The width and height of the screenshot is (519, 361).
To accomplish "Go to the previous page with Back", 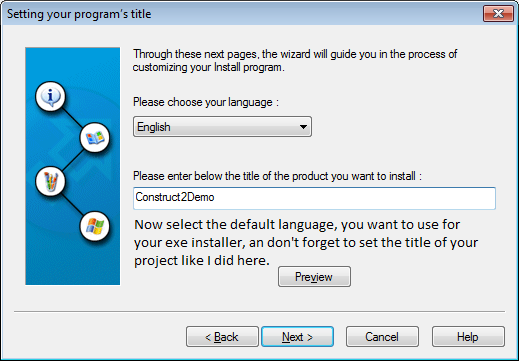I will [x=222, y=337].
